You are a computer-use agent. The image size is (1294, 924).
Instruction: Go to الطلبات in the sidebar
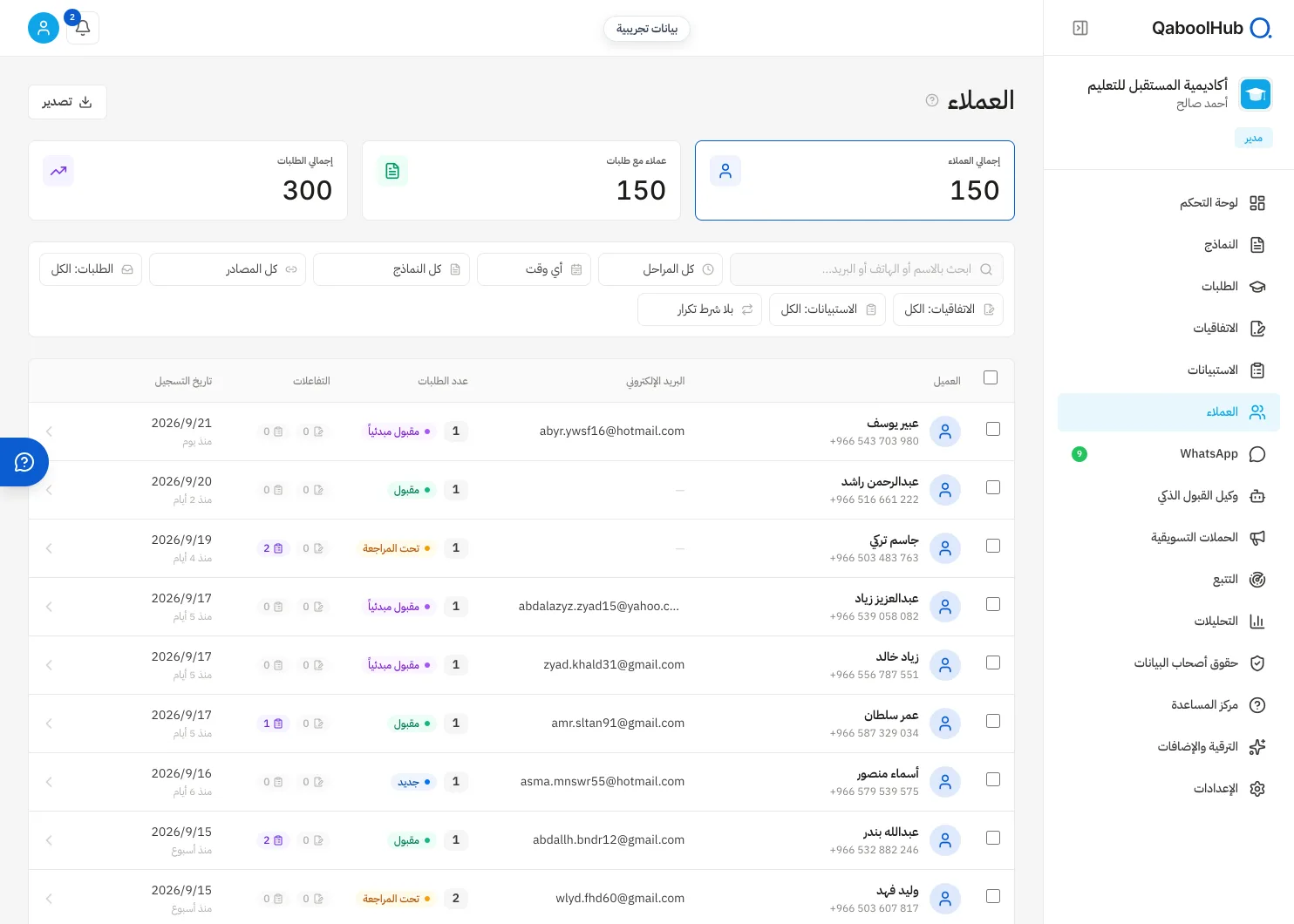1168,287
